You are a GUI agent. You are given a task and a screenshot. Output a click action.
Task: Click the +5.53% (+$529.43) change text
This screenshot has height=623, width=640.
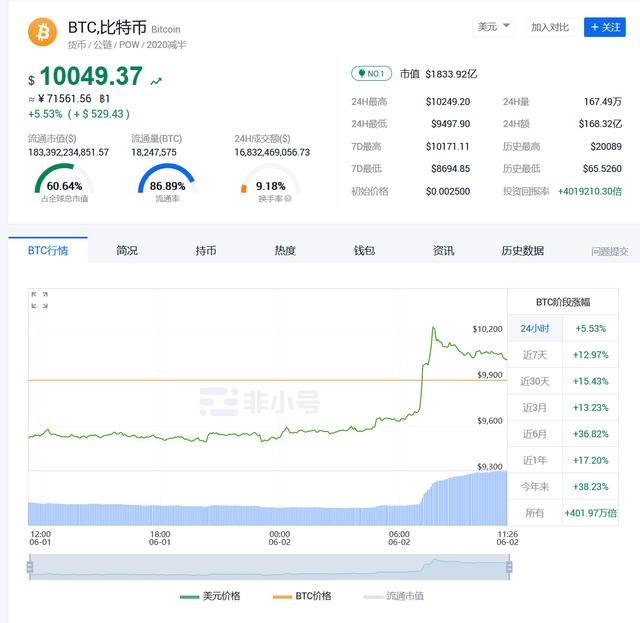(x=79, y=114)
